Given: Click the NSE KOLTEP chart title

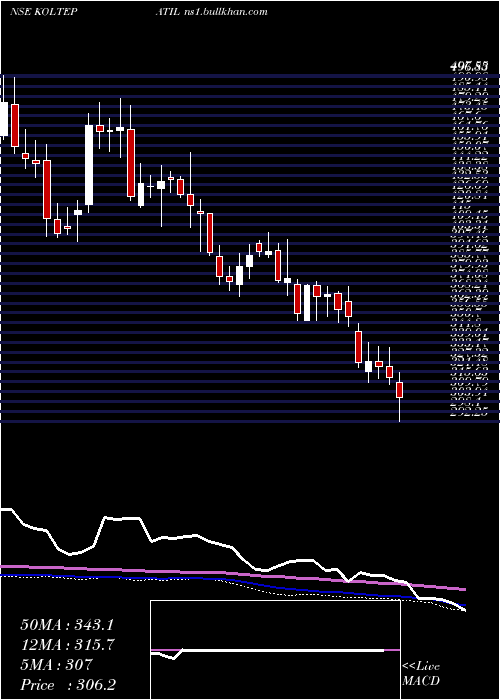Looking at the screenshot, I should pyautogui.click(x=43, y=12).
